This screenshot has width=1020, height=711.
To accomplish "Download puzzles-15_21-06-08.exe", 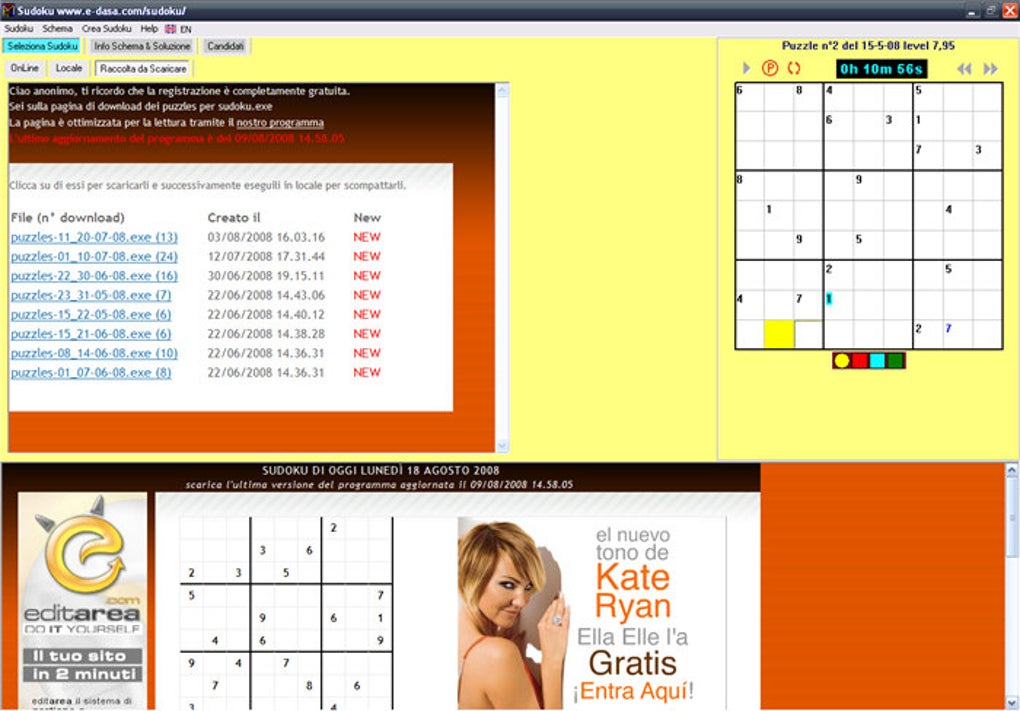I will pyautogui.click(x=91, y=334).
